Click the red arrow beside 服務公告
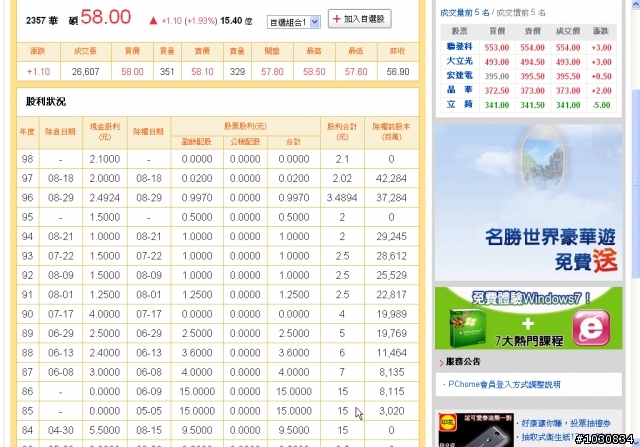This screenshot has width=640, height=447. pos(441,362)
